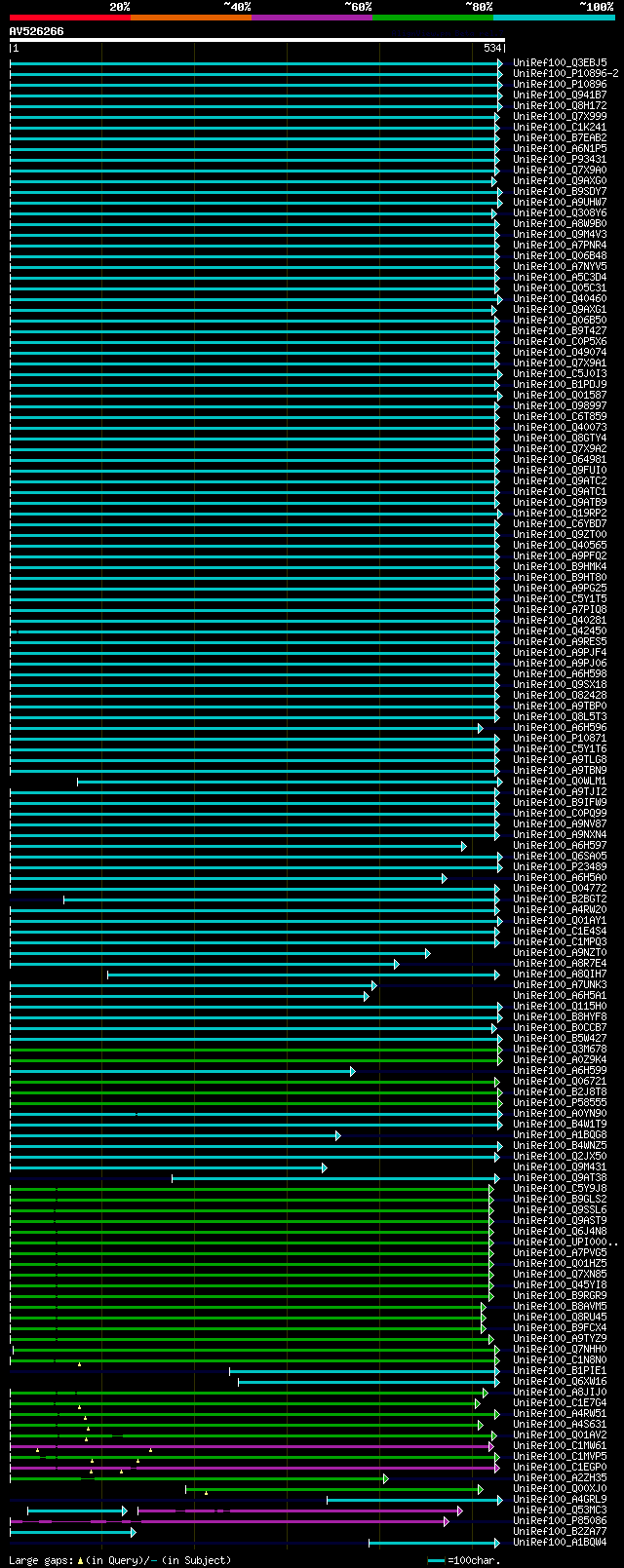Select the UniRef100_Q8L5T3 label
Image resolution: width=624 pixels, height=1568 pixels.
560,716
